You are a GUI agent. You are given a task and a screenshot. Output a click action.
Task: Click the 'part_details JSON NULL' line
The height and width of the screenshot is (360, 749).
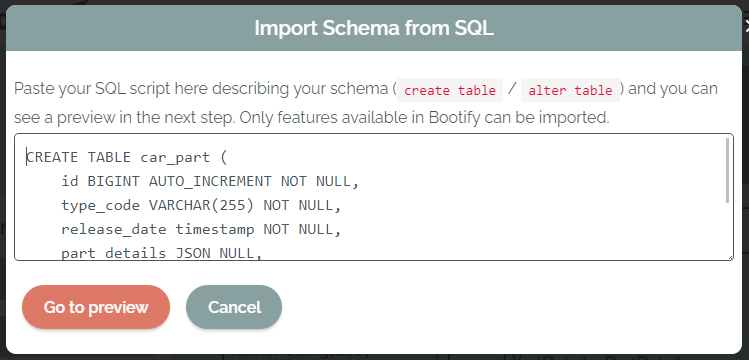pos(162,253)
